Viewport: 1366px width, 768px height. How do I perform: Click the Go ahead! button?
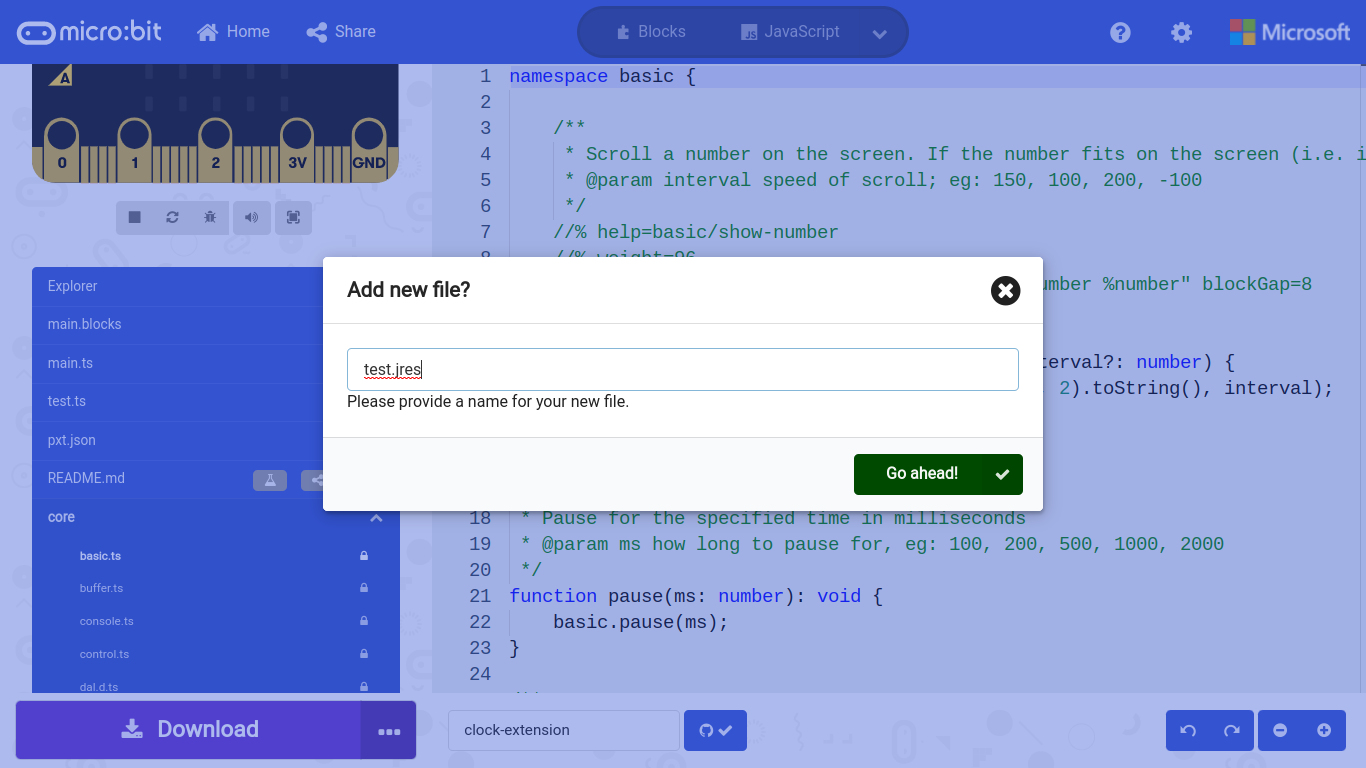click(937, 474)
